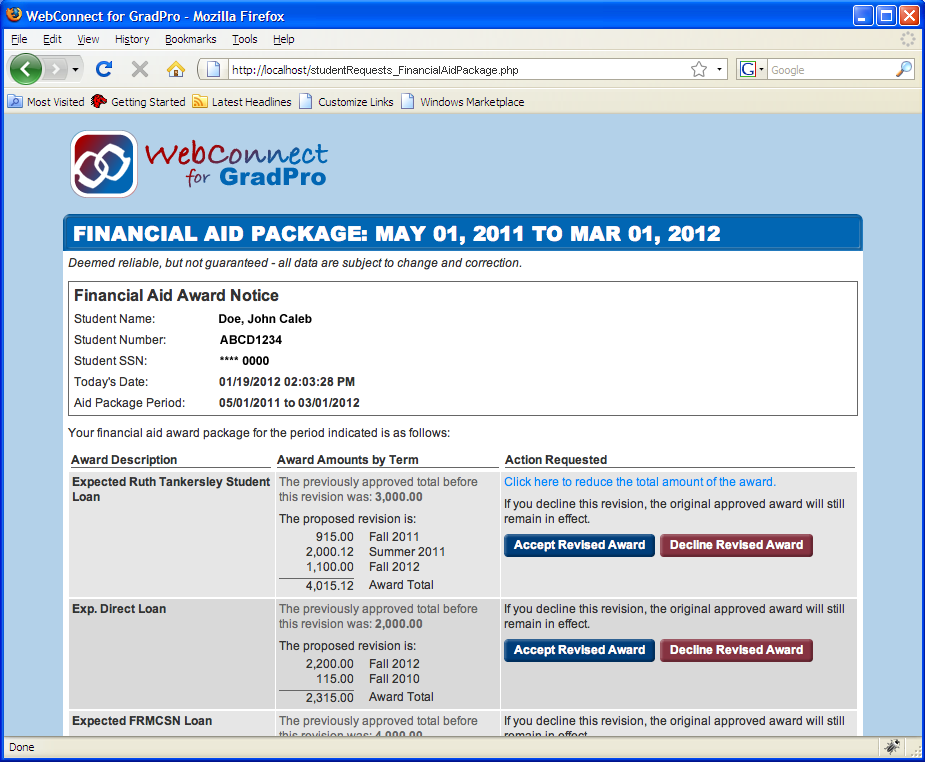Click the Forward arrow button
The height and width of the screenshot is (762, 925).
point(55,70)
